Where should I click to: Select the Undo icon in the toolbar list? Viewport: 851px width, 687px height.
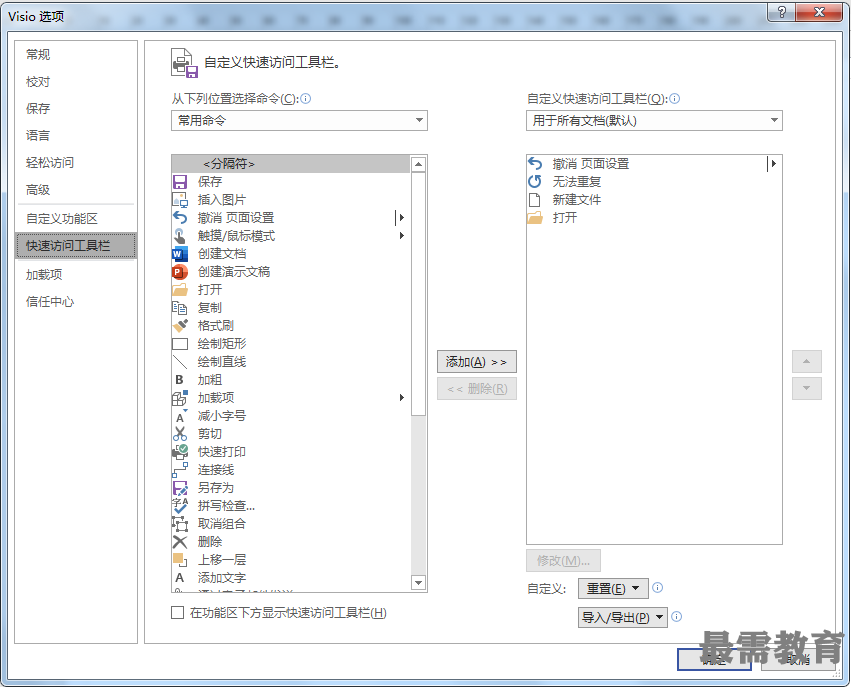point(535,163)
